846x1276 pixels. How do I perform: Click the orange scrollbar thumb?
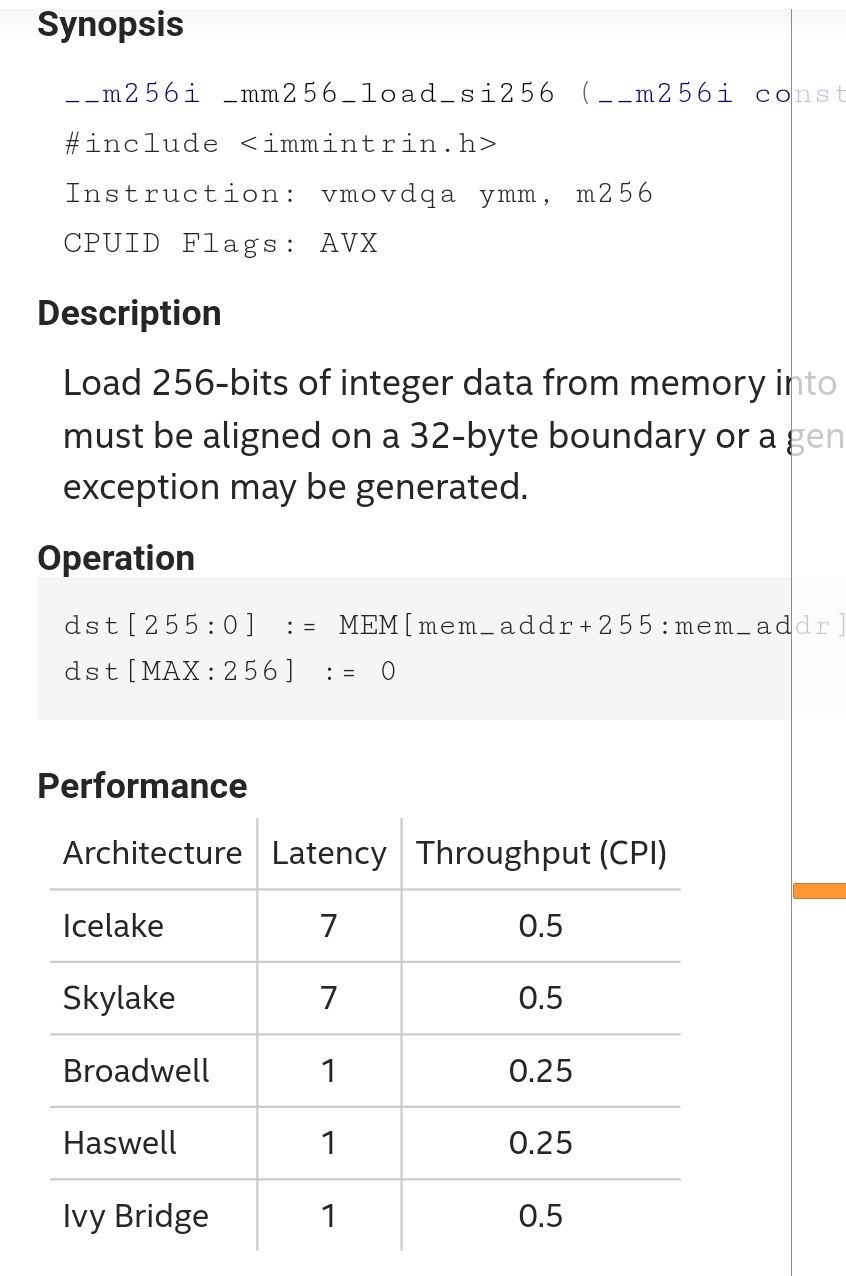(819, 891)
